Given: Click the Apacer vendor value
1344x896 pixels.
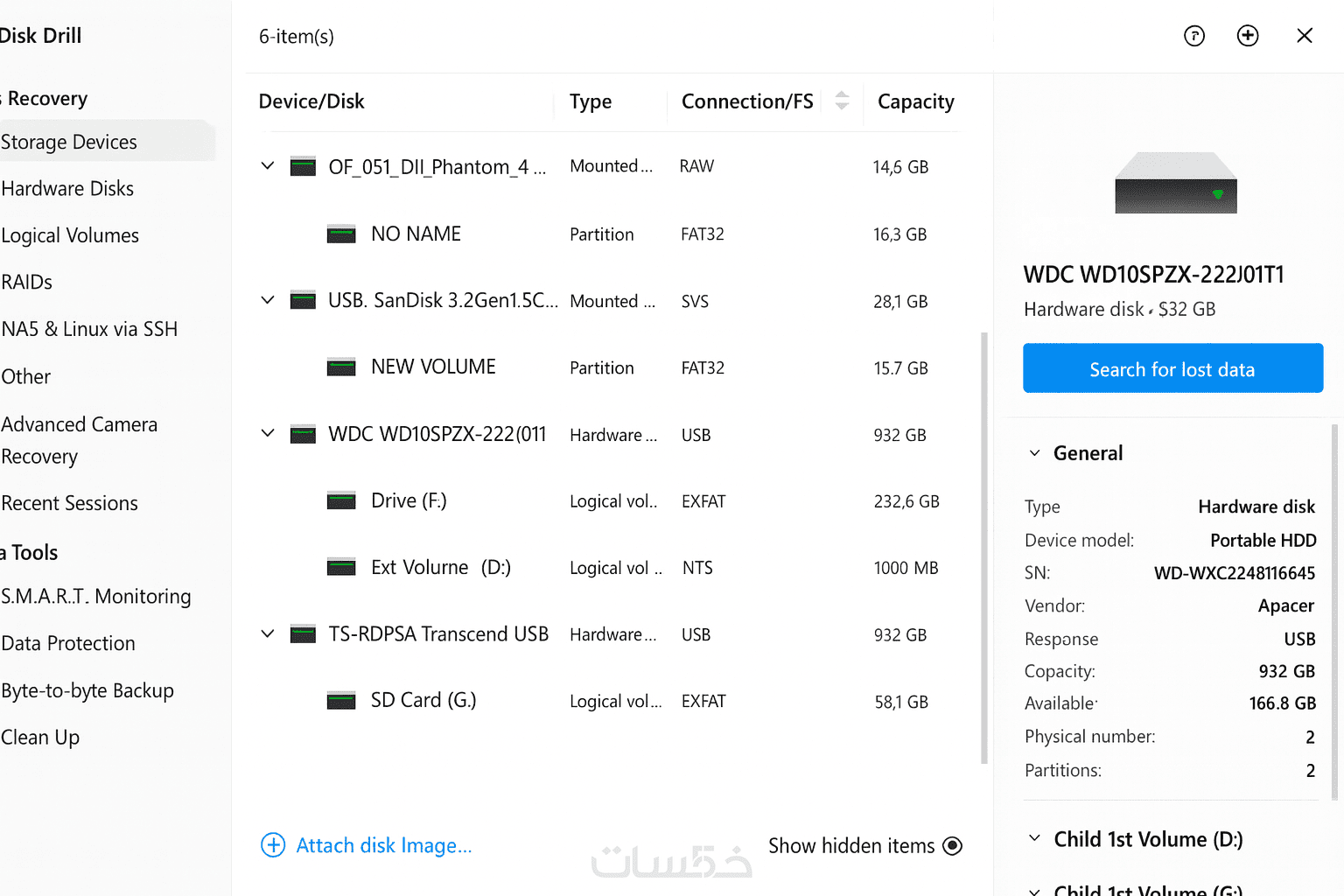Looking at the screenshot, I should [x=1286, y=605].
